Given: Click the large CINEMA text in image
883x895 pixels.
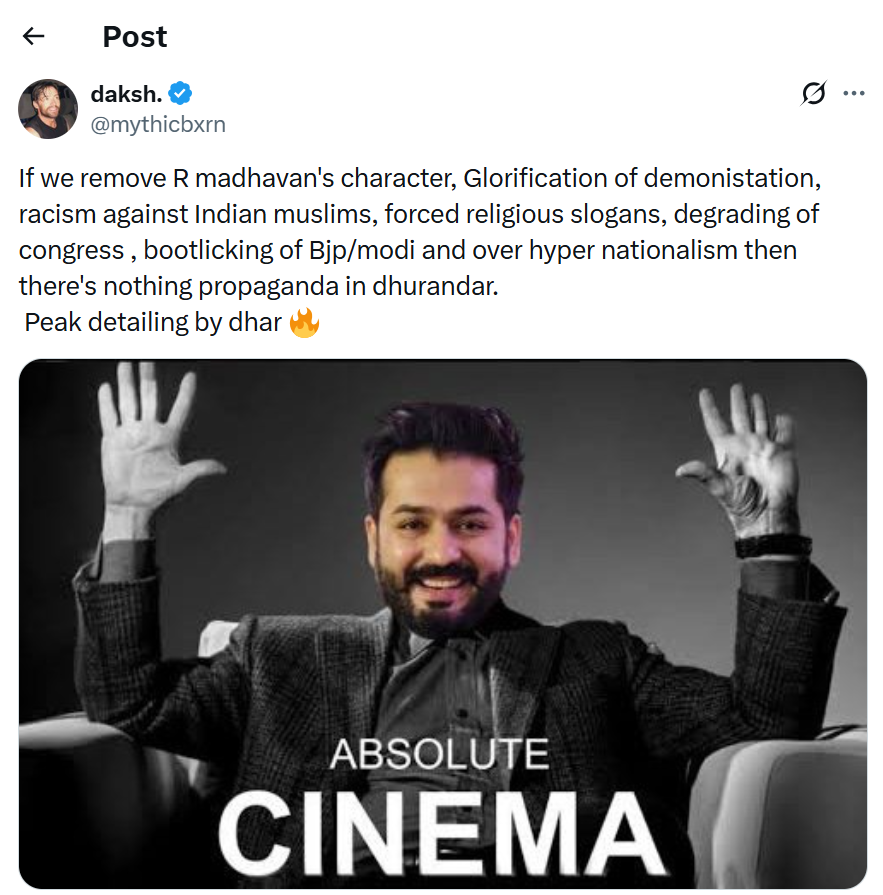Looking at the screenshot, I should [441, 832].
